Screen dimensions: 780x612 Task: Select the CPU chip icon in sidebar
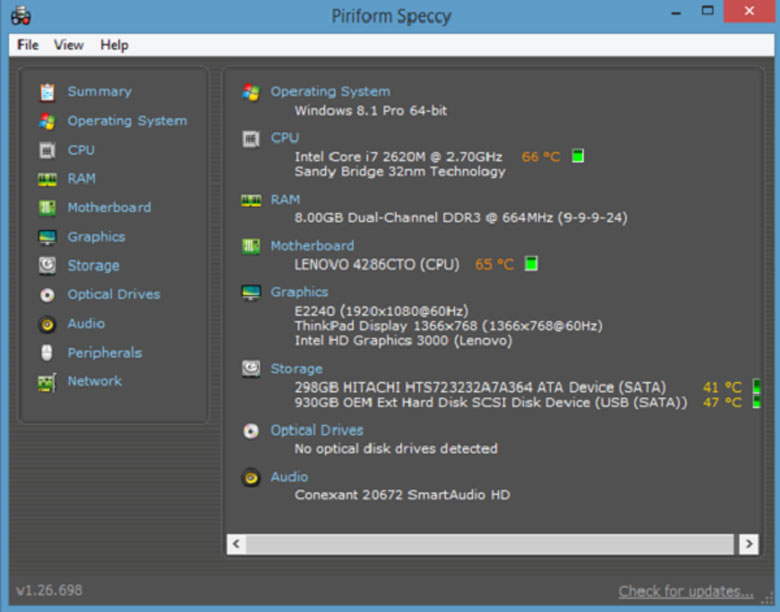pos(47,150)
